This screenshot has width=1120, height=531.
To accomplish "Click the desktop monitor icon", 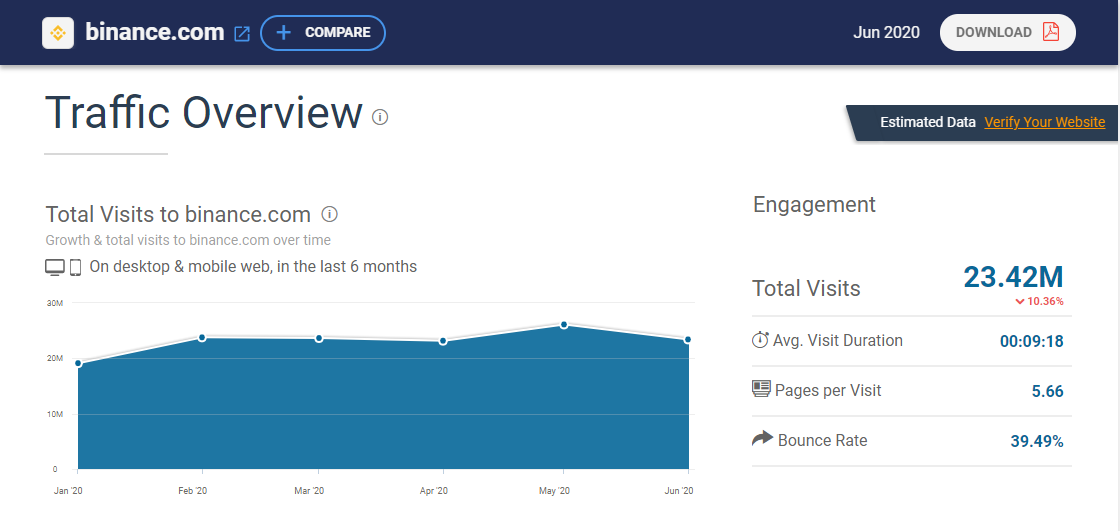I will coord(55,267).
